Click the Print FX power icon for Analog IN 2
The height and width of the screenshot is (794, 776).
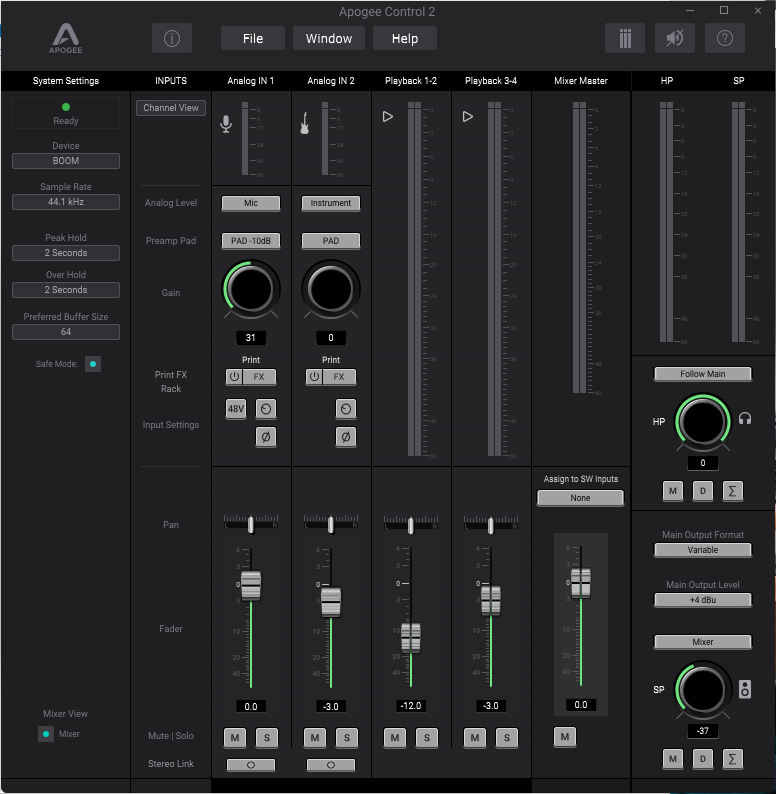coord(314,377)
